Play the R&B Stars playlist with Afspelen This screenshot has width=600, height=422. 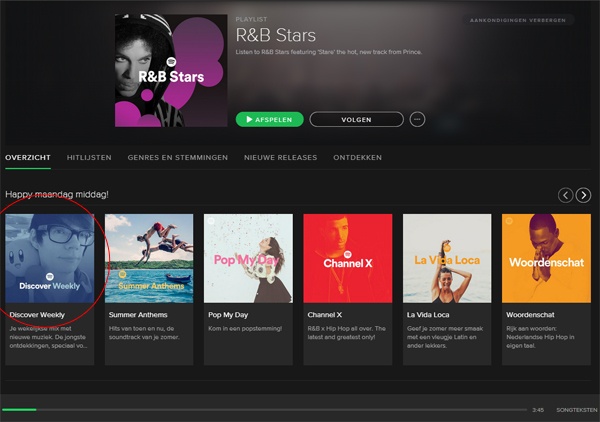pyautogui.click(x=270, y=119)
